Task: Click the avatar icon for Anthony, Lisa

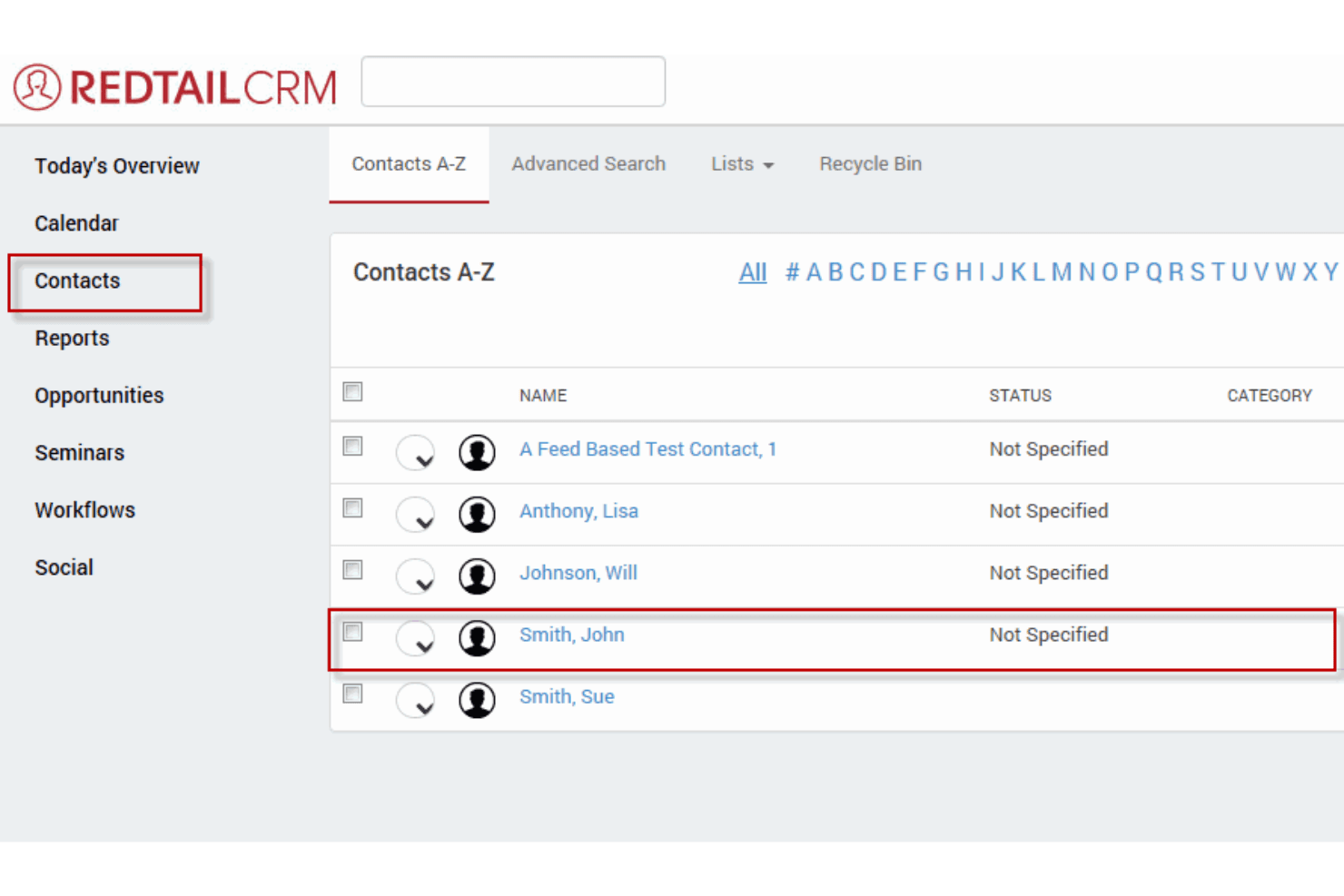Action: 477,514
